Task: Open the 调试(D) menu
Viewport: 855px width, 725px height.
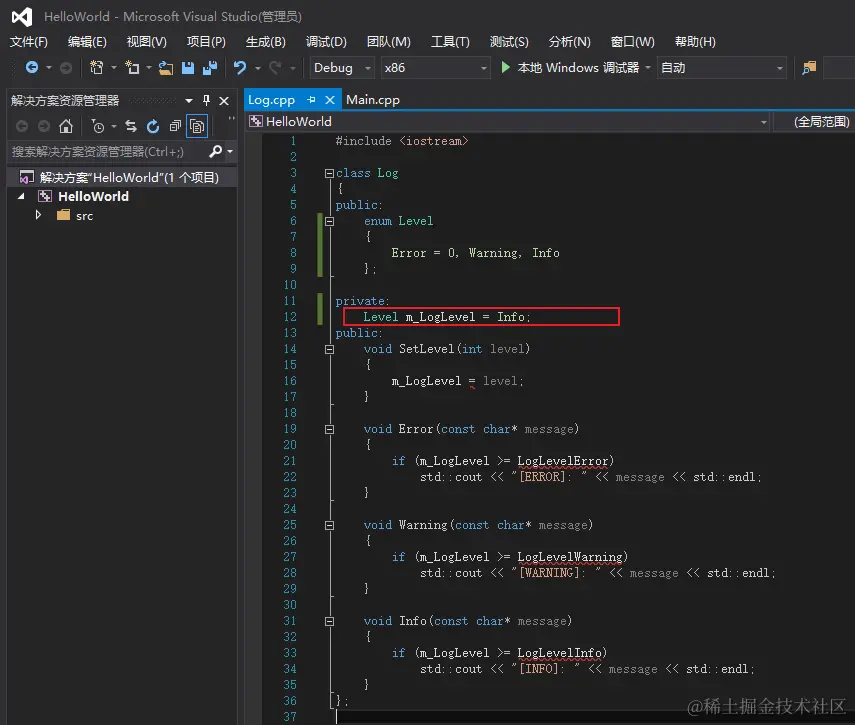Action: tap(326, 42)
